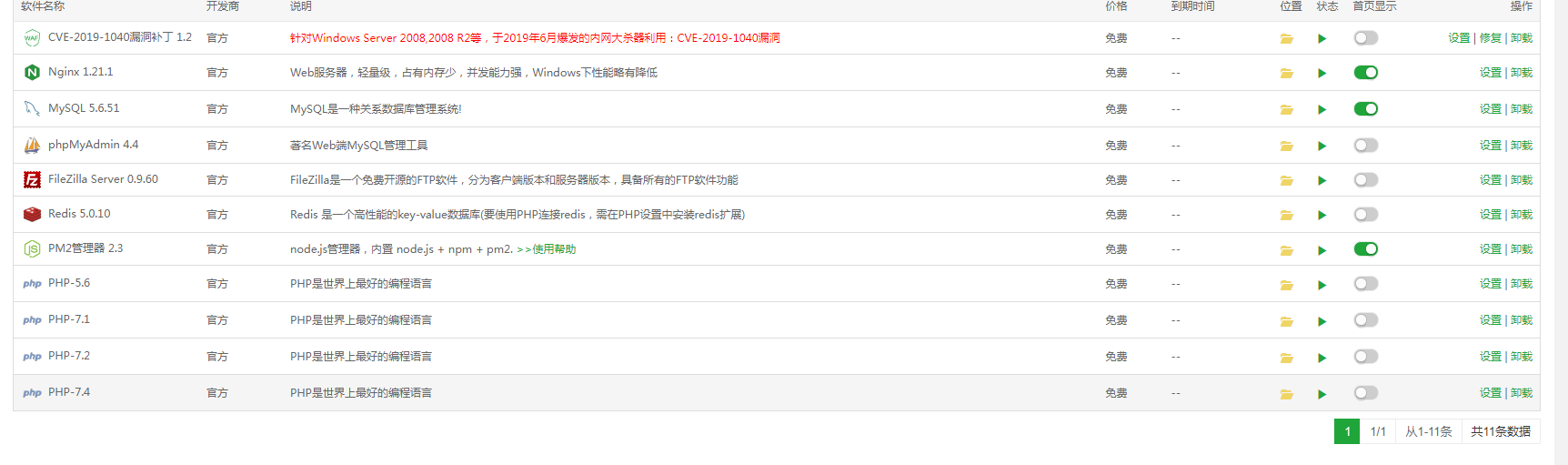This screenshot has height=465, width=1568.
Task: Click the status play icon for PHP-7.1
Action: point(1322,320)
